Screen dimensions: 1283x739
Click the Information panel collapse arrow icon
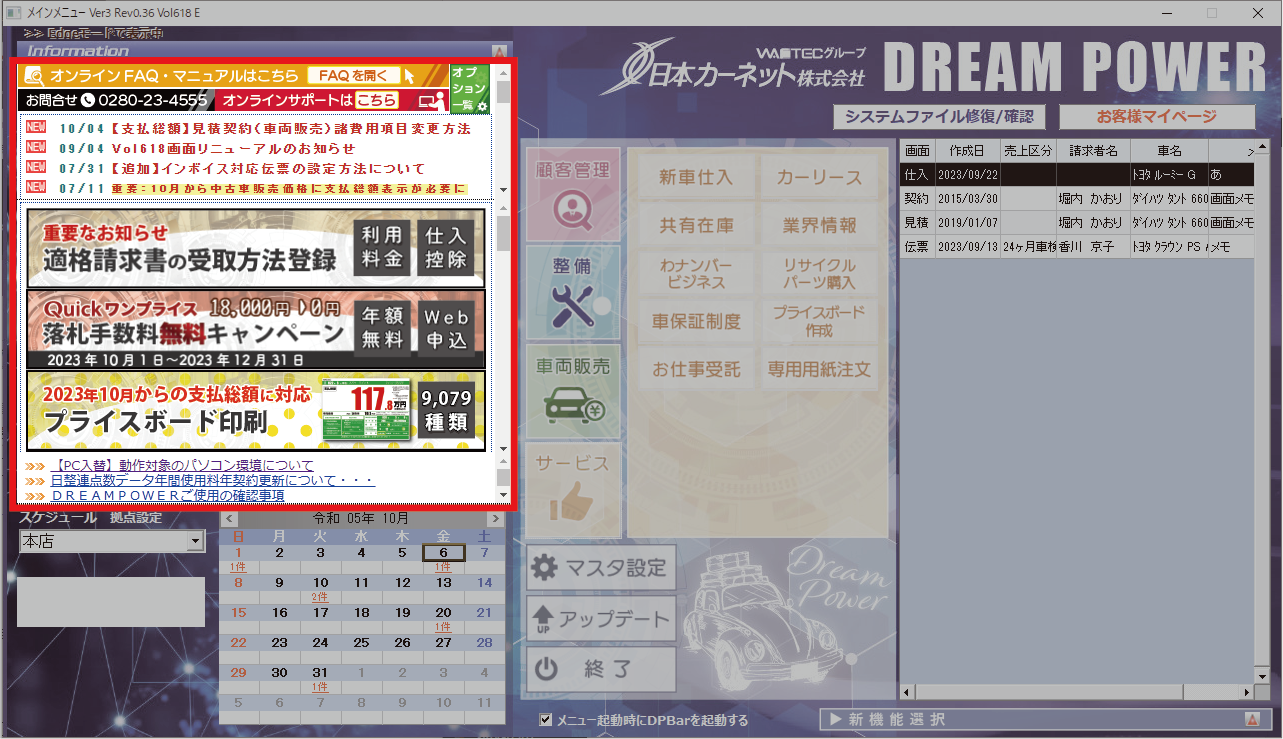(x=498, y=50)
